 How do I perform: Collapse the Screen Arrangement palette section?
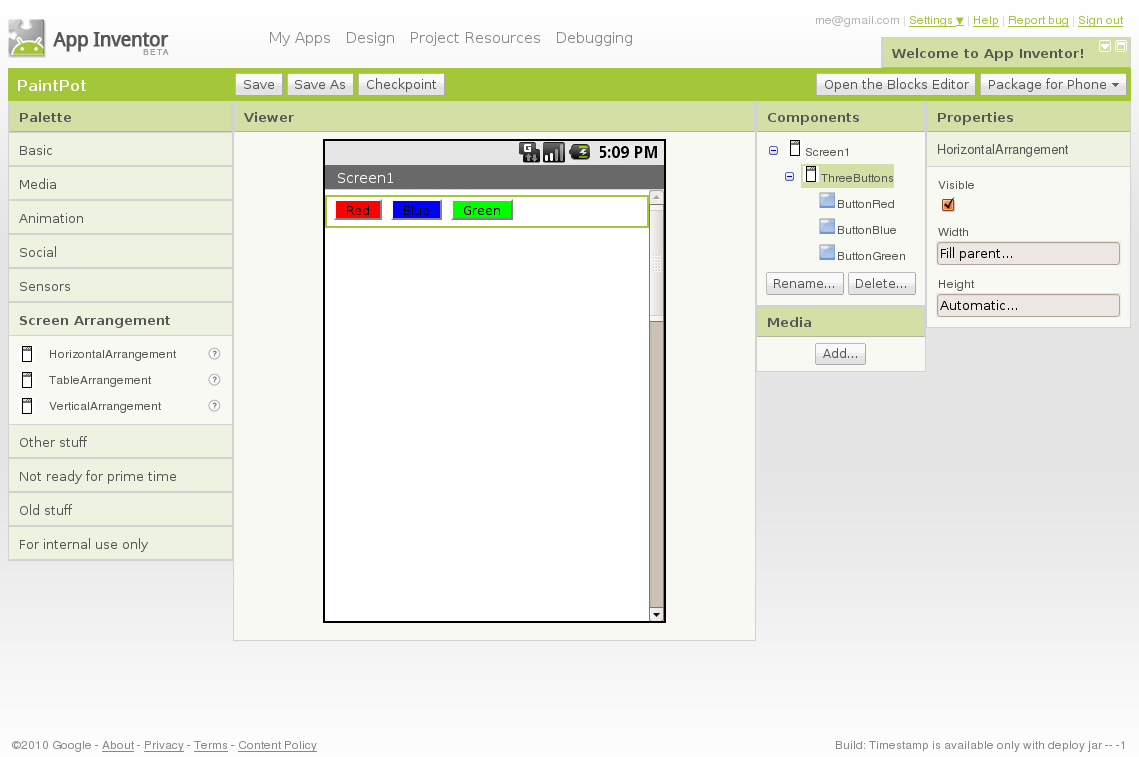121,320
